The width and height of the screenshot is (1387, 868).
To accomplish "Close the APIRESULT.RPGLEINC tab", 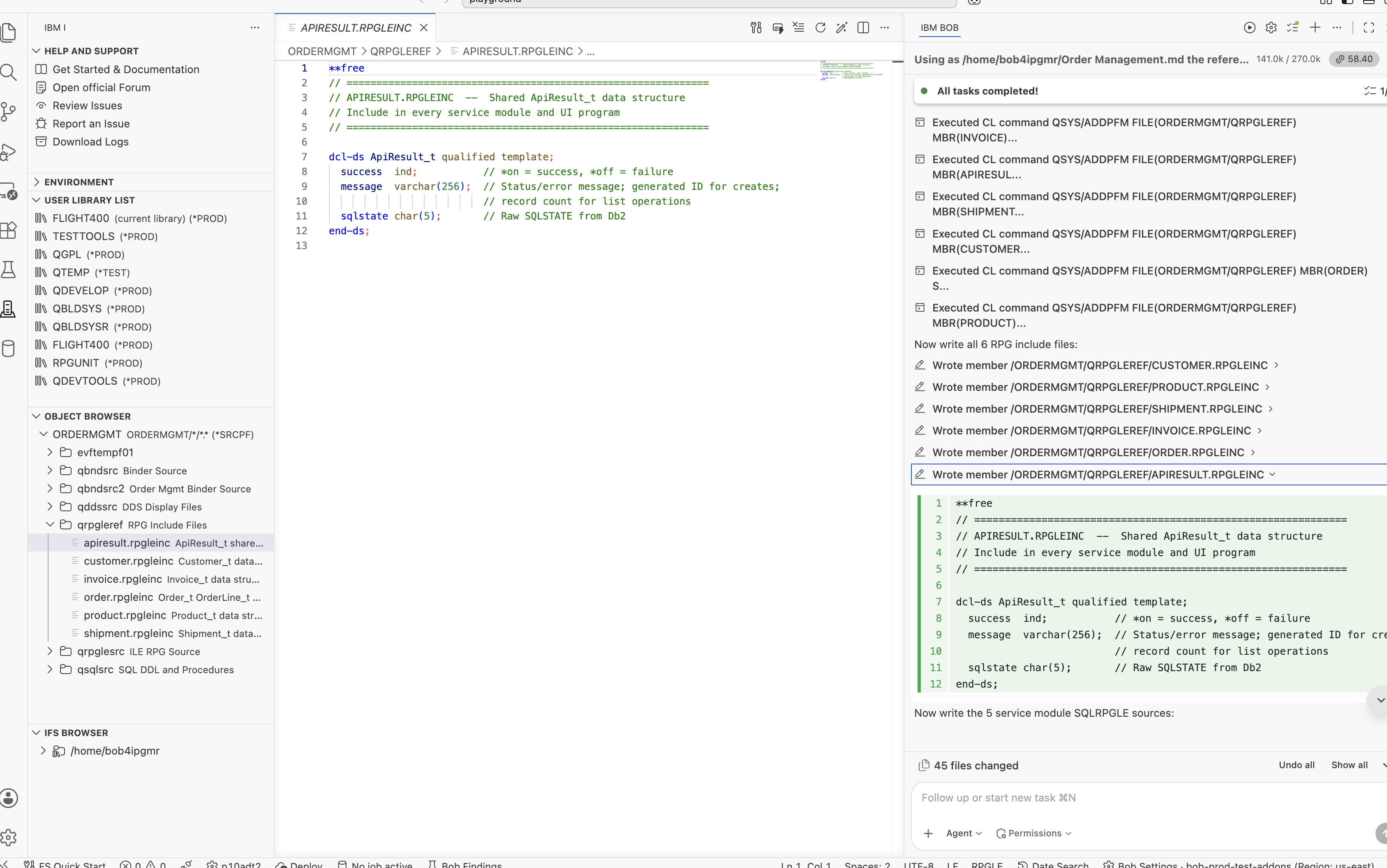I will (x=424, y=28).
